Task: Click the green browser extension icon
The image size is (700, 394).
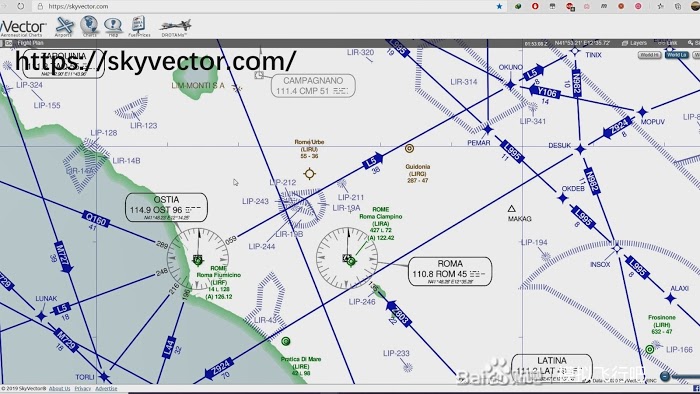Action: tap(518, 6)
